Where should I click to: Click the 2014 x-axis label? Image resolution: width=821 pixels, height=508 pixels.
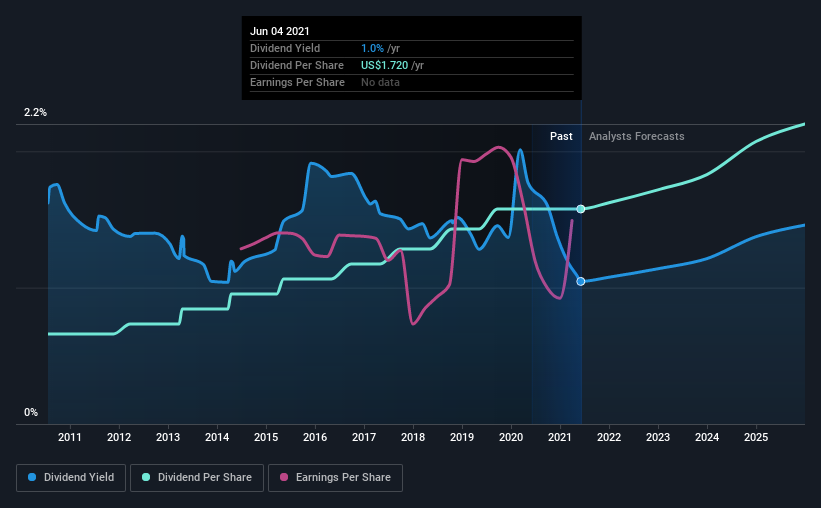217,437
